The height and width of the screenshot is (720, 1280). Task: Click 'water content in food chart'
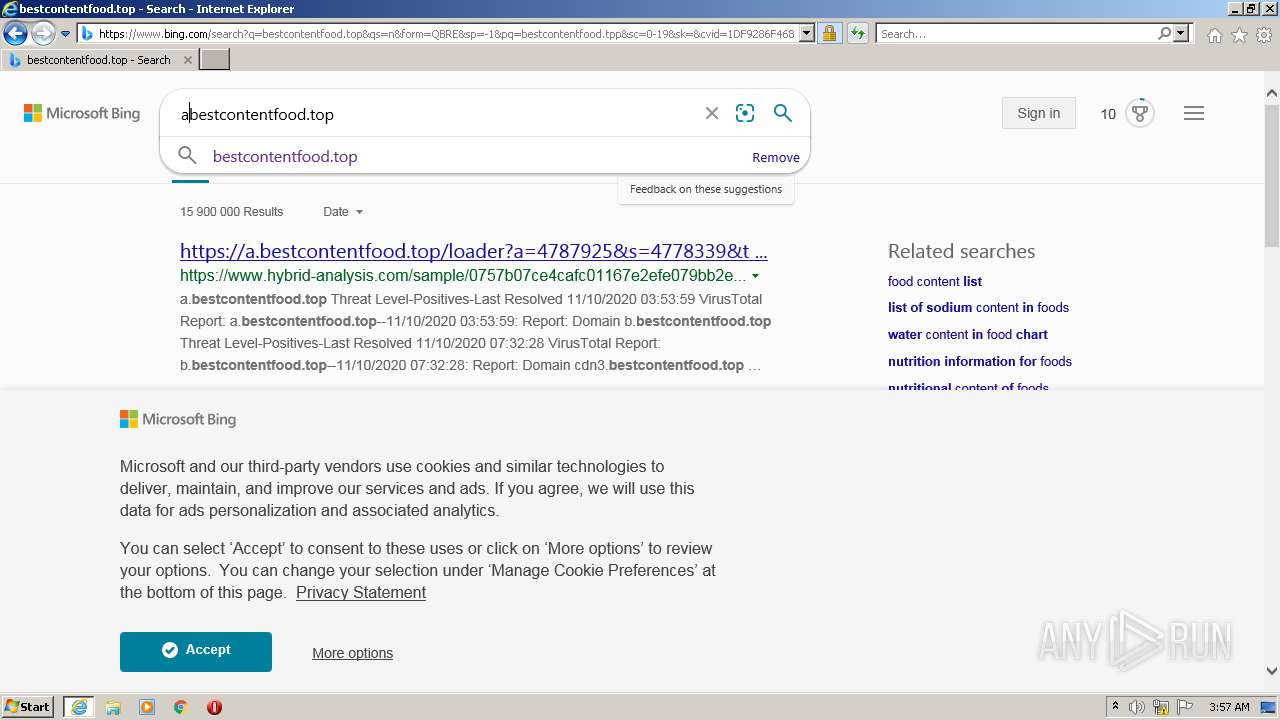click(x=968, y=335)
